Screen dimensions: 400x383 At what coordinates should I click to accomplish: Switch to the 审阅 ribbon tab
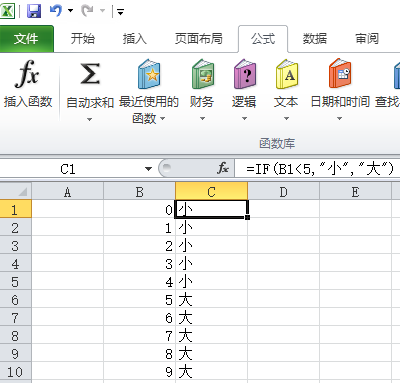(x=367, y=39)
